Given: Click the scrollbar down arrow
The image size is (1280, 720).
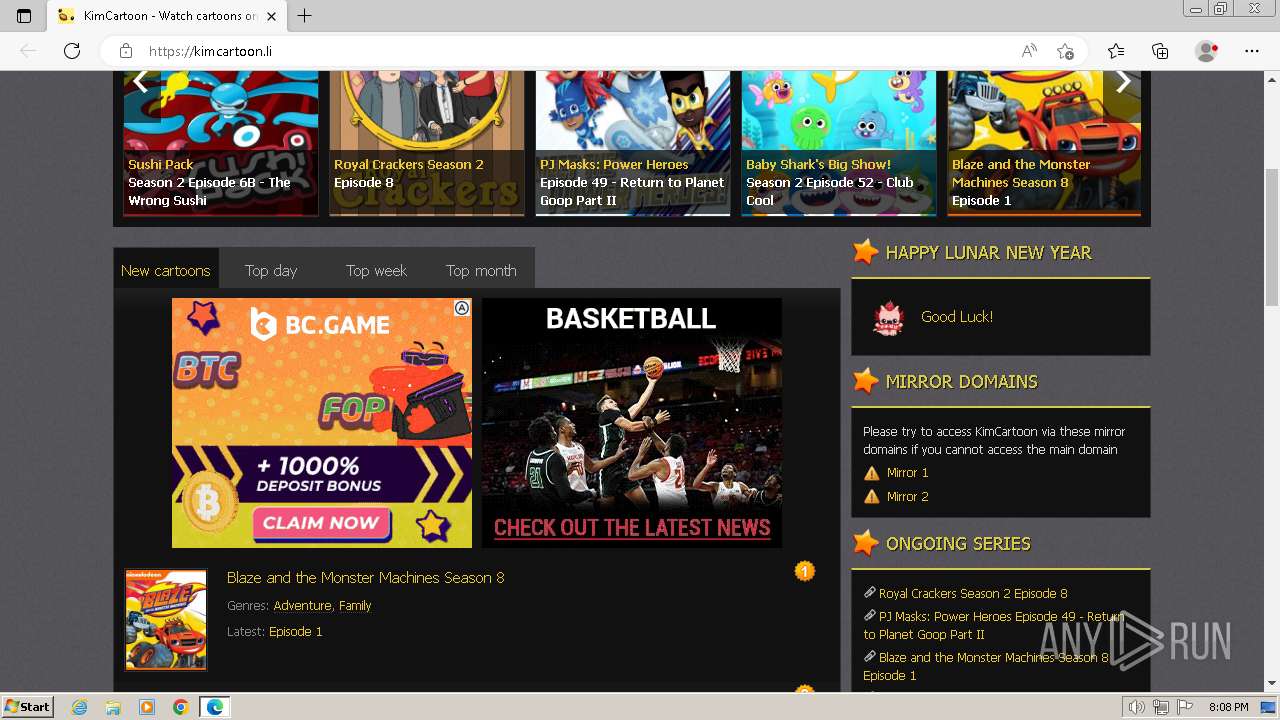Looking at the screenshot, I should 1271,683.
